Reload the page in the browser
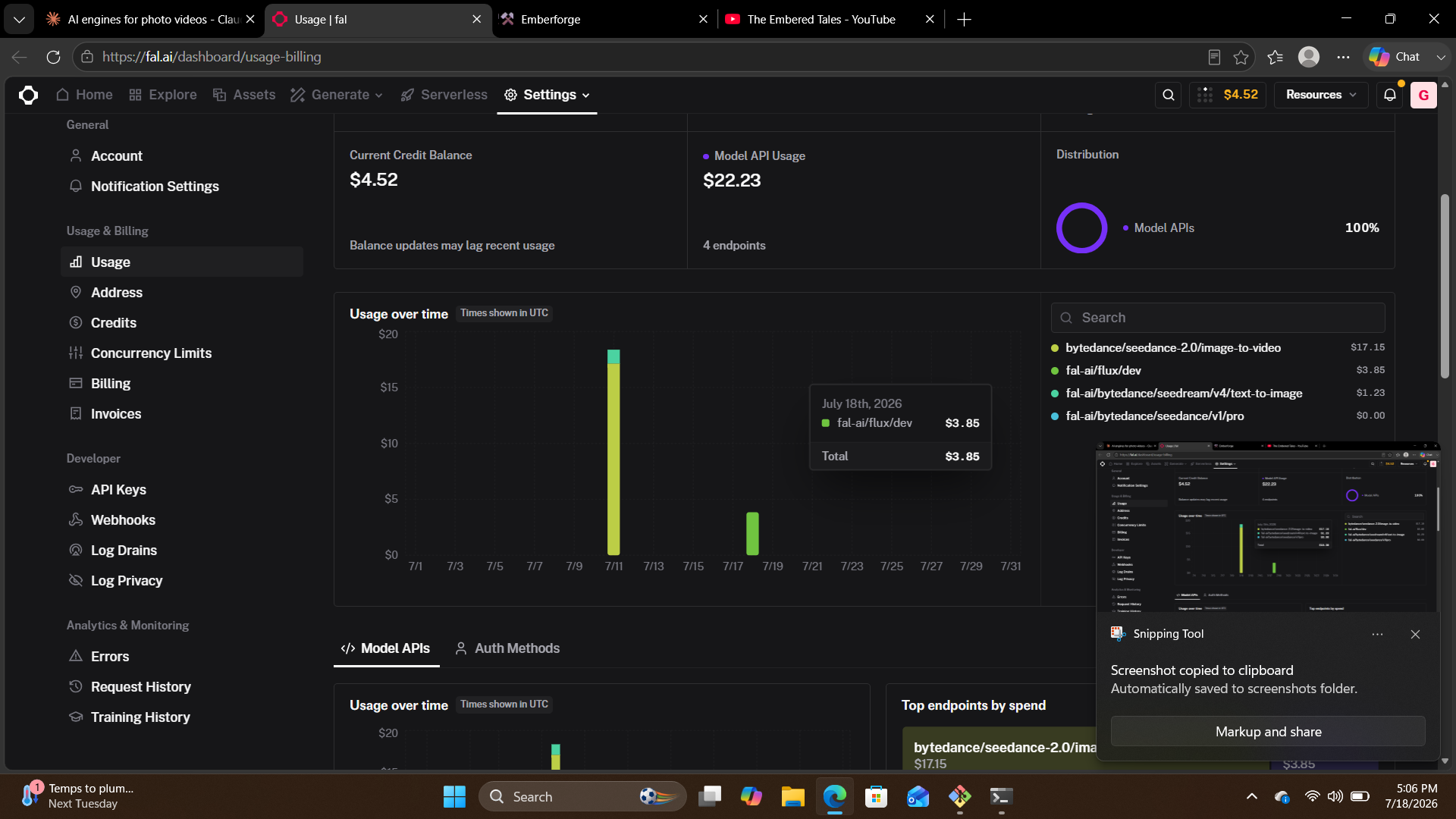Viewport: 1456px width, 819px height. (x=53, y=57)
